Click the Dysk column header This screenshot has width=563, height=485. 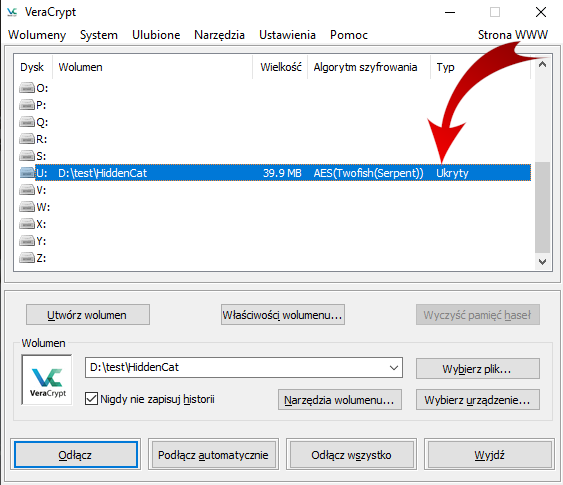32,67
